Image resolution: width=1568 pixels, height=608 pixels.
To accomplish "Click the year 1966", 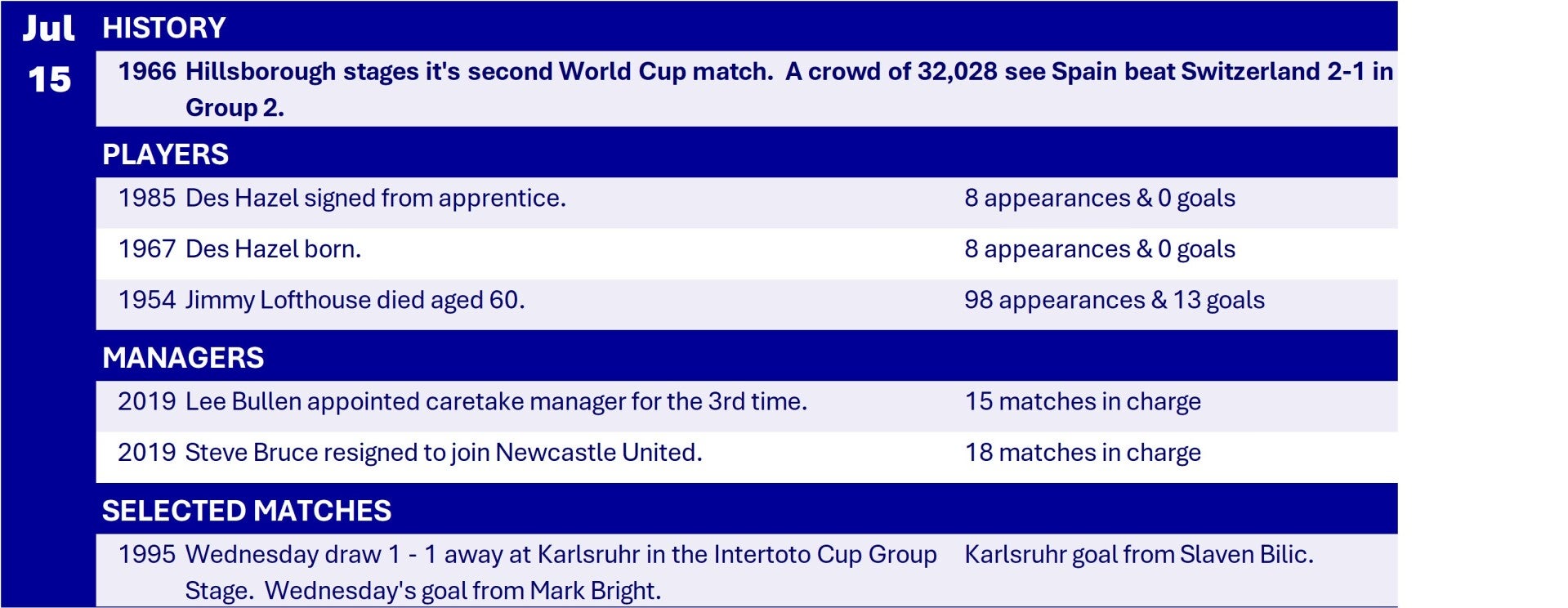I will (147, 72).
